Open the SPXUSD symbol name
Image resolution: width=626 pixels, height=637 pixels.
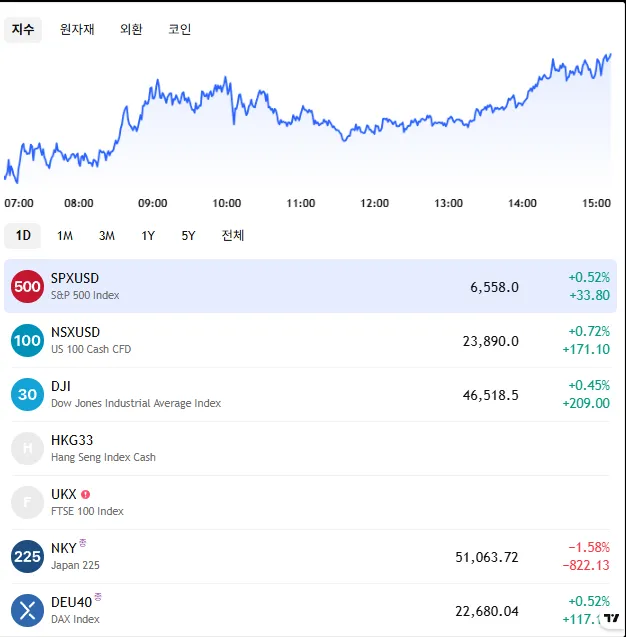pyautogui.click(x=75, y=278)
